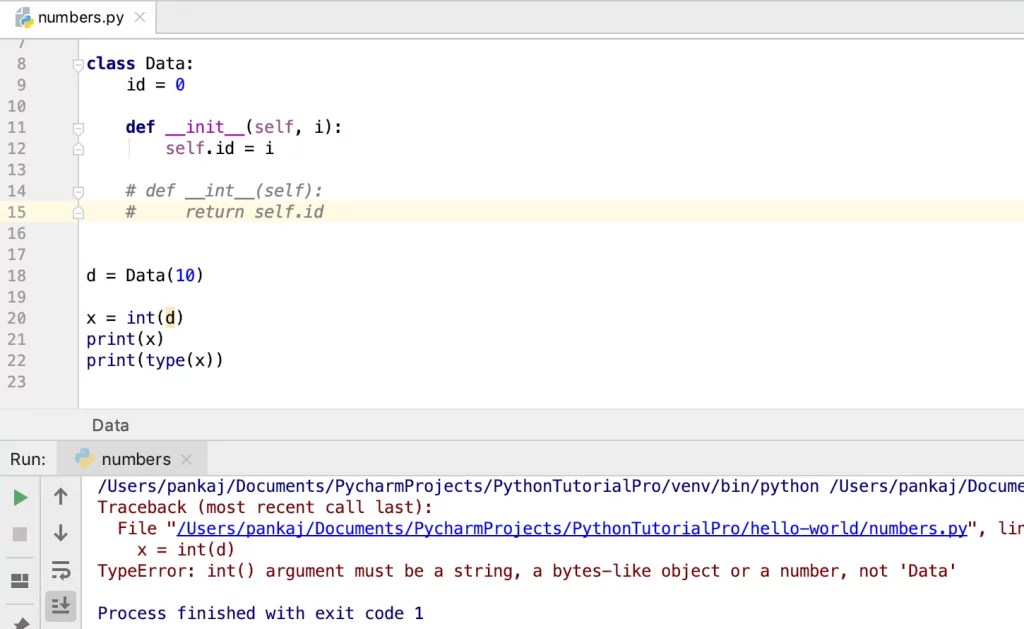Image resolution: width=1024 pixels, height=629 pixels.
Task: Click the commented 'return self.id' line
Action: point(225,212)
